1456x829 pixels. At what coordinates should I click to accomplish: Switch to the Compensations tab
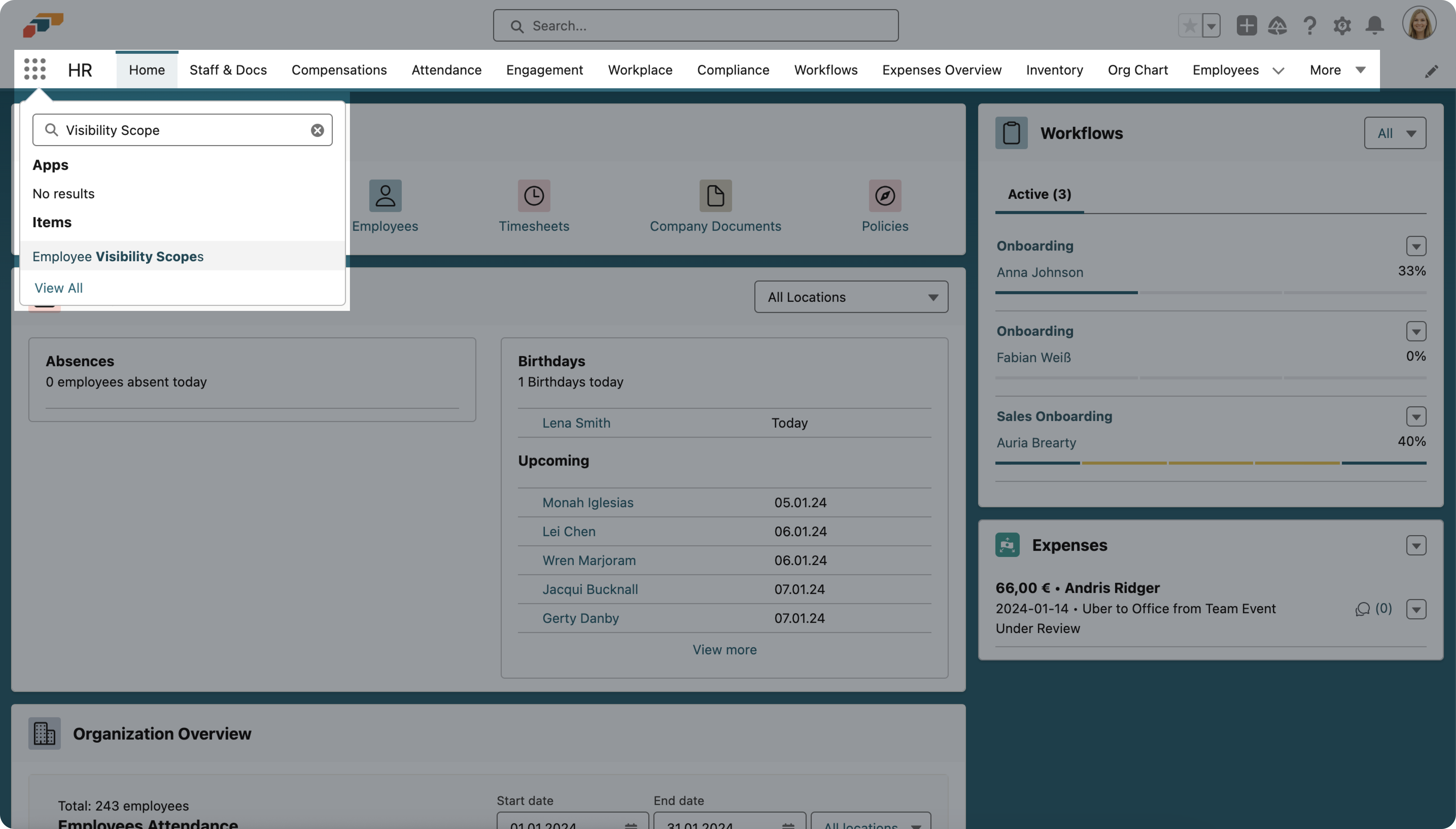339,70
